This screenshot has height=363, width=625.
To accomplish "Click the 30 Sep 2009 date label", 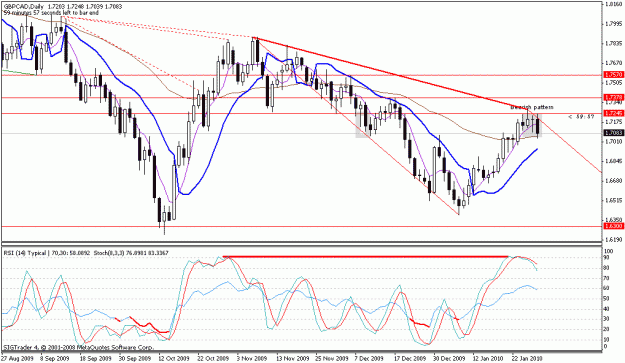I will pos(135,358).
